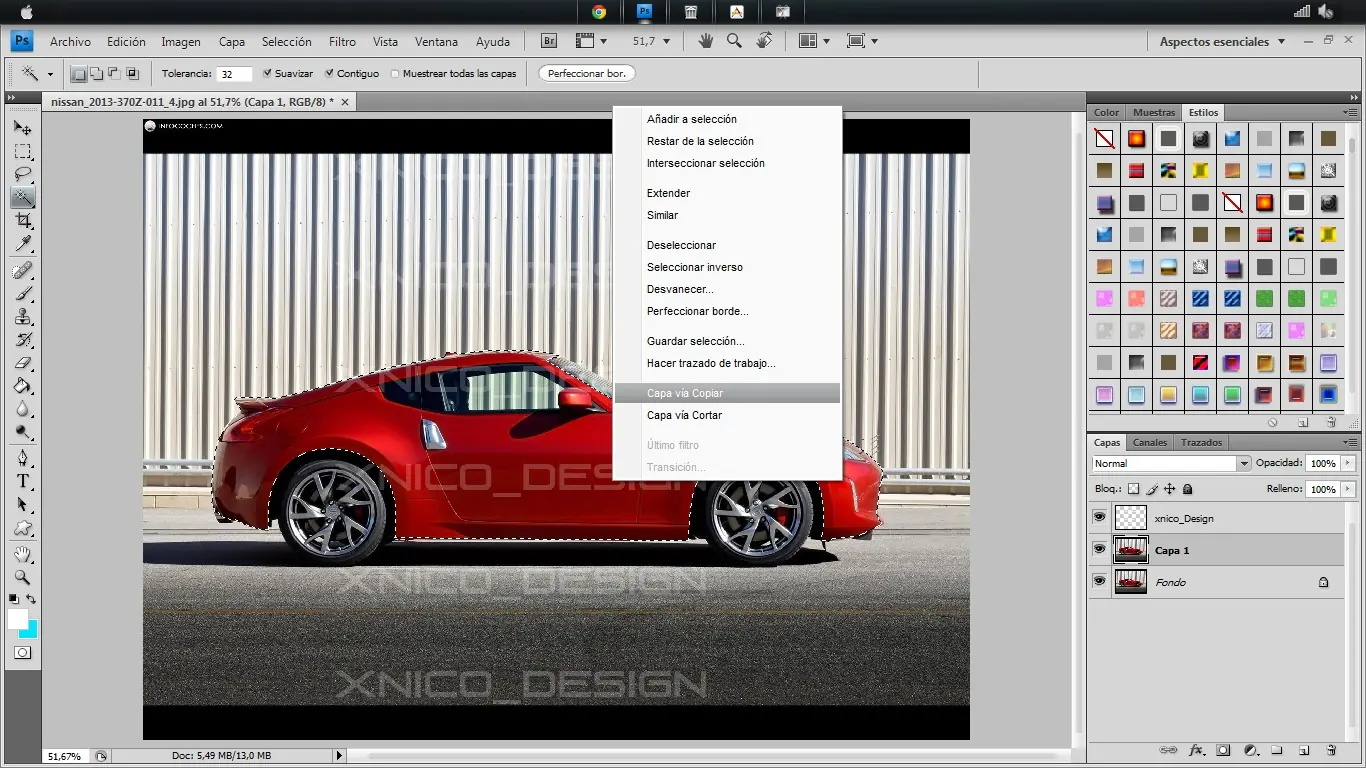Create a new layer group folder
This screenshot has width=1366, height=768.
point(1277,750)
